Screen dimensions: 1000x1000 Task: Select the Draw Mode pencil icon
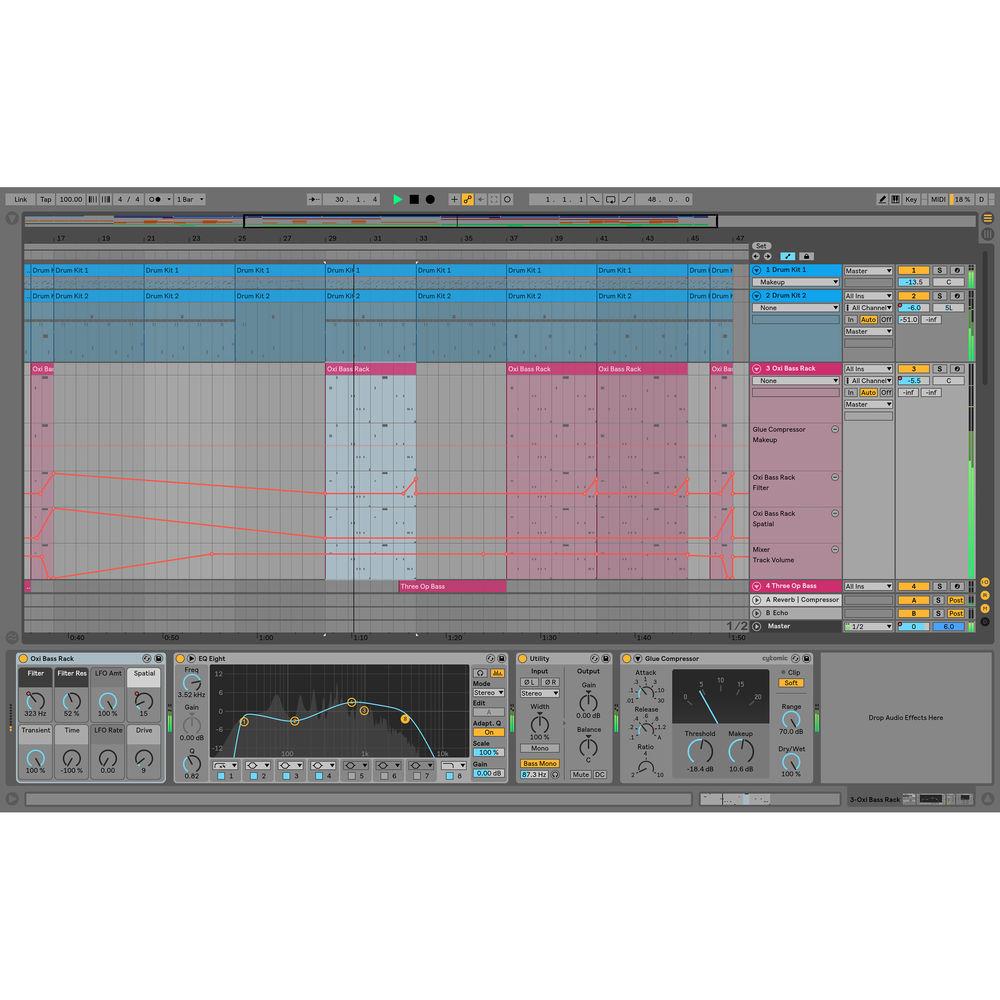coord(883,199)
